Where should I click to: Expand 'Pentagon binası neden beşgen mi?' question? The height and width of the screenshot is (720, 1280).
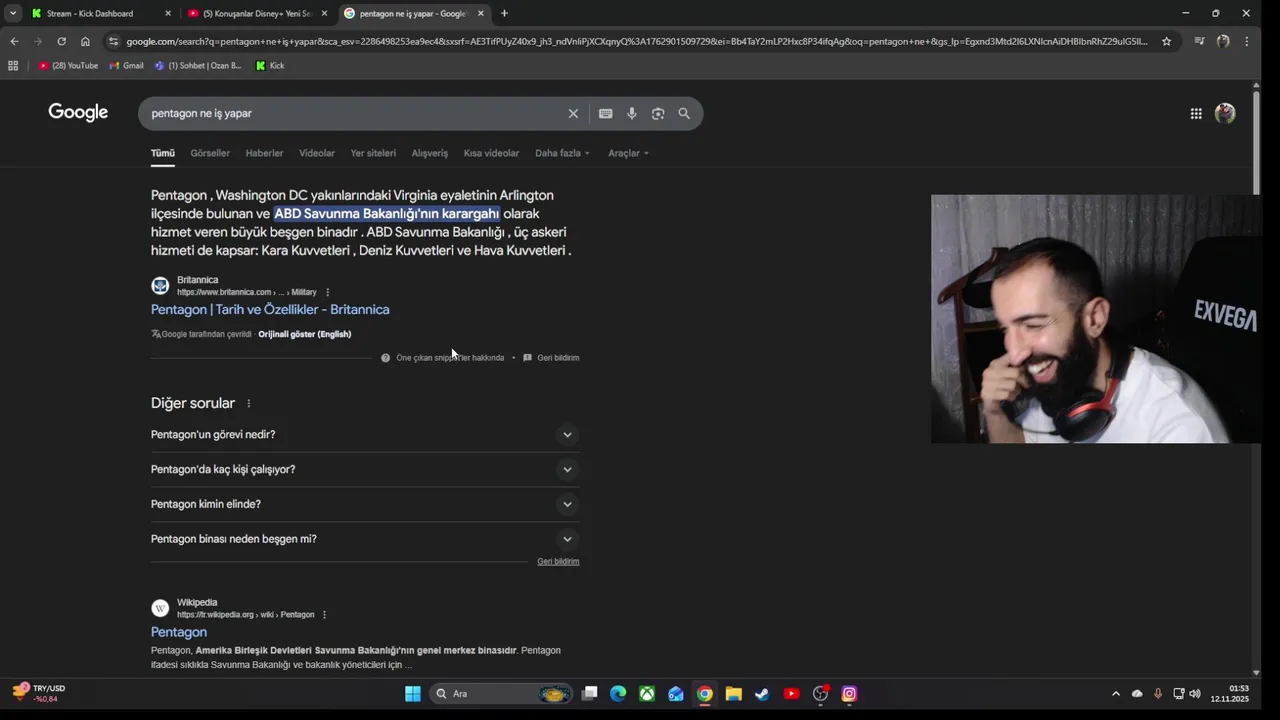tap(365, 539)
